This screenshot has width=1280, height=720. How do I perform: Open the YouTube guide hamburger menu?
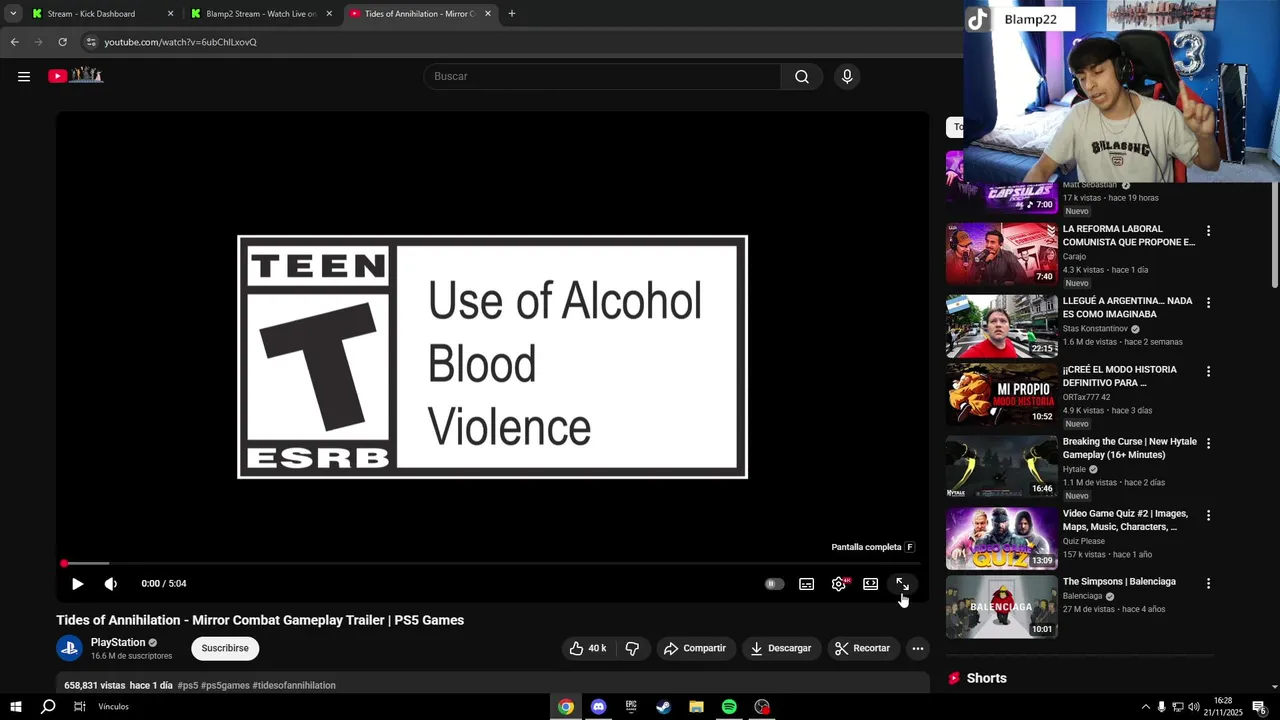coord(24,76)
